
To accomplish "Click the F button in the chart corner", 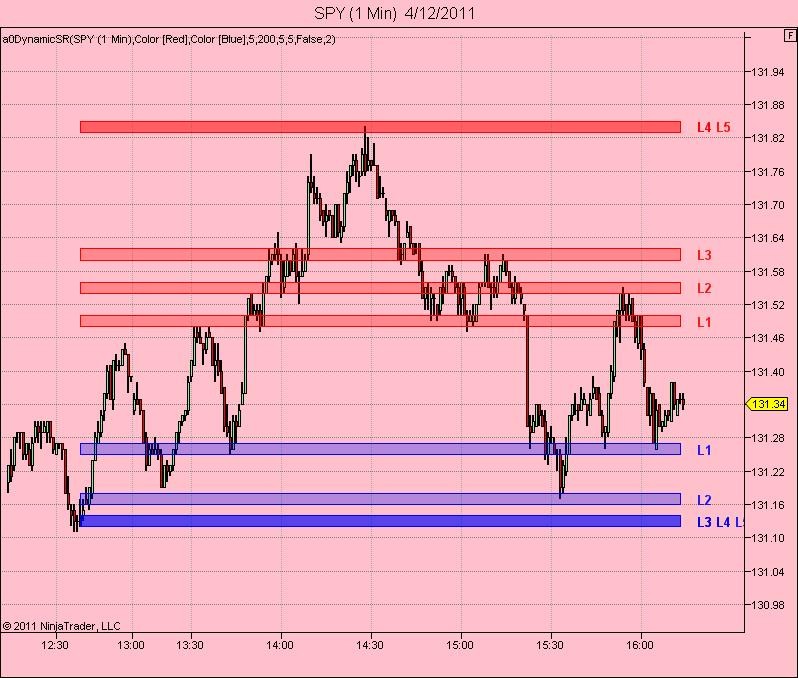I will pyautogui.click(x=789, y=36).
